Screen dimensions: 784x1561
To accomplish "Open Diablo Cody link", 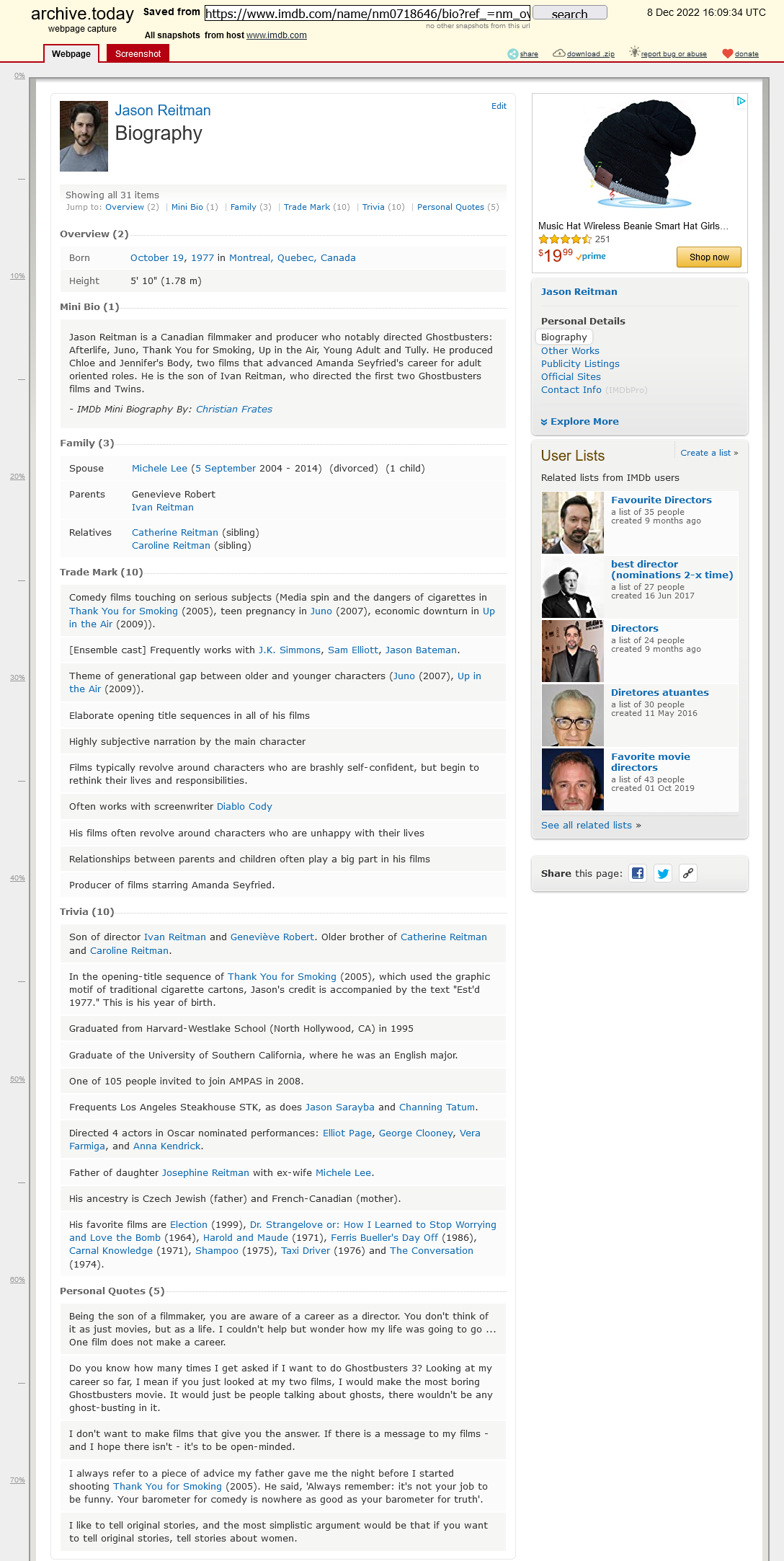I will [244, 807].
